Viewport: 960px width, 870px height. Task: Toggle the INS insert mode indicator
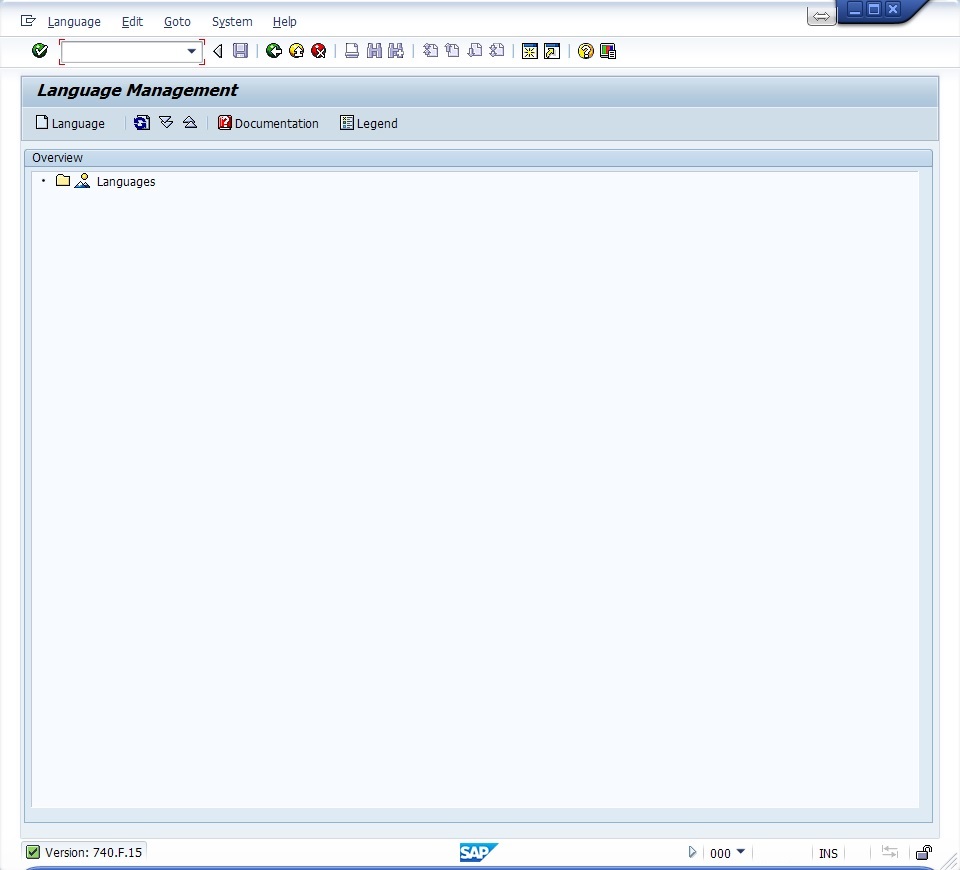(828, 853)
